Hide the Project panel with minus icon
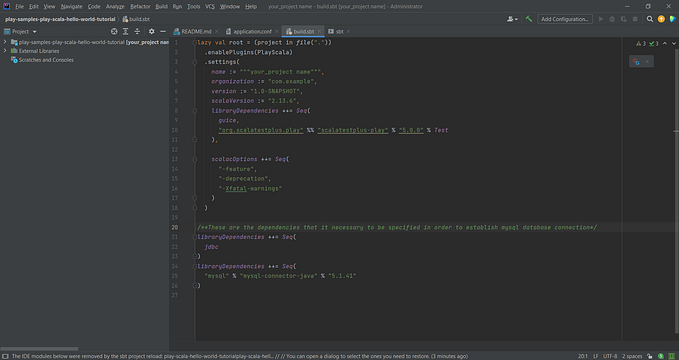679x360 pixels. (163, 31)
